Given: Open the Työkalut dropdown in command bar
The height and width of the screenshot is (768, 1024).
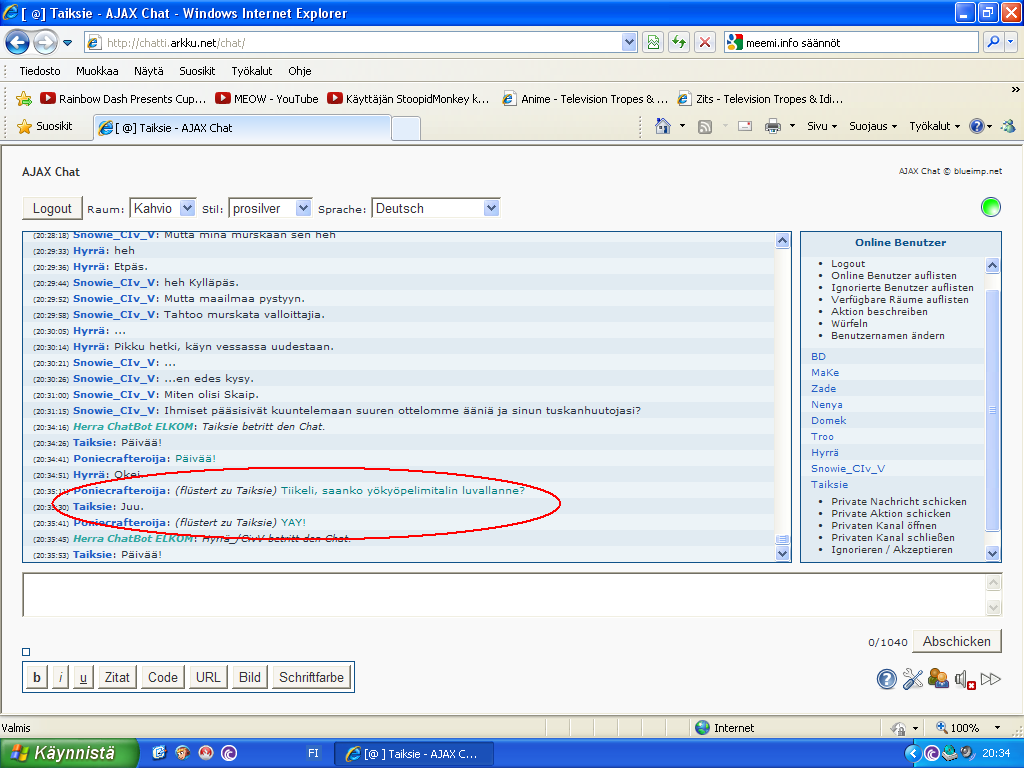Looking at the screenshot, I should (x=934, y=126).
